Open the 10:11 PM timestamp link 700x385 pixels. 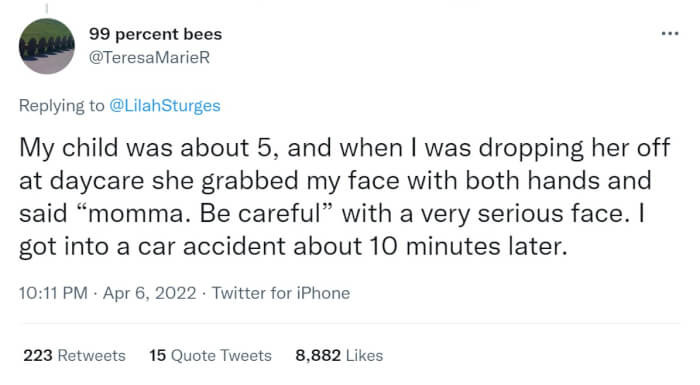(53, 293)
